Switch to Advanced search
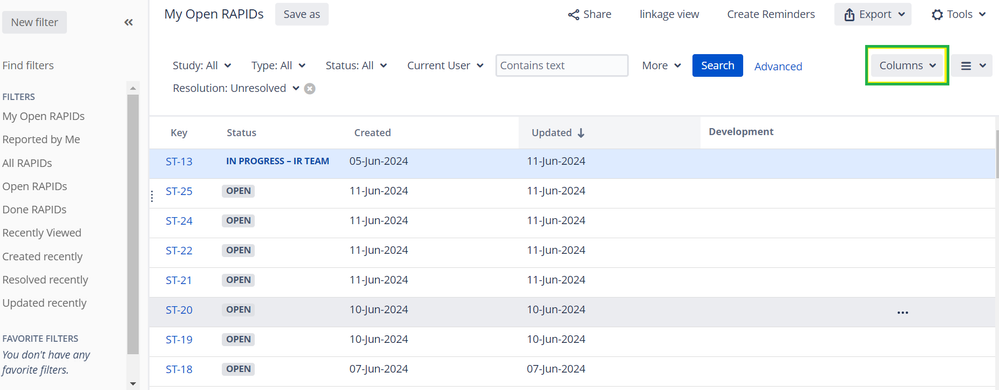This screenshot has height=390, width=999. [x=778, y=66]
